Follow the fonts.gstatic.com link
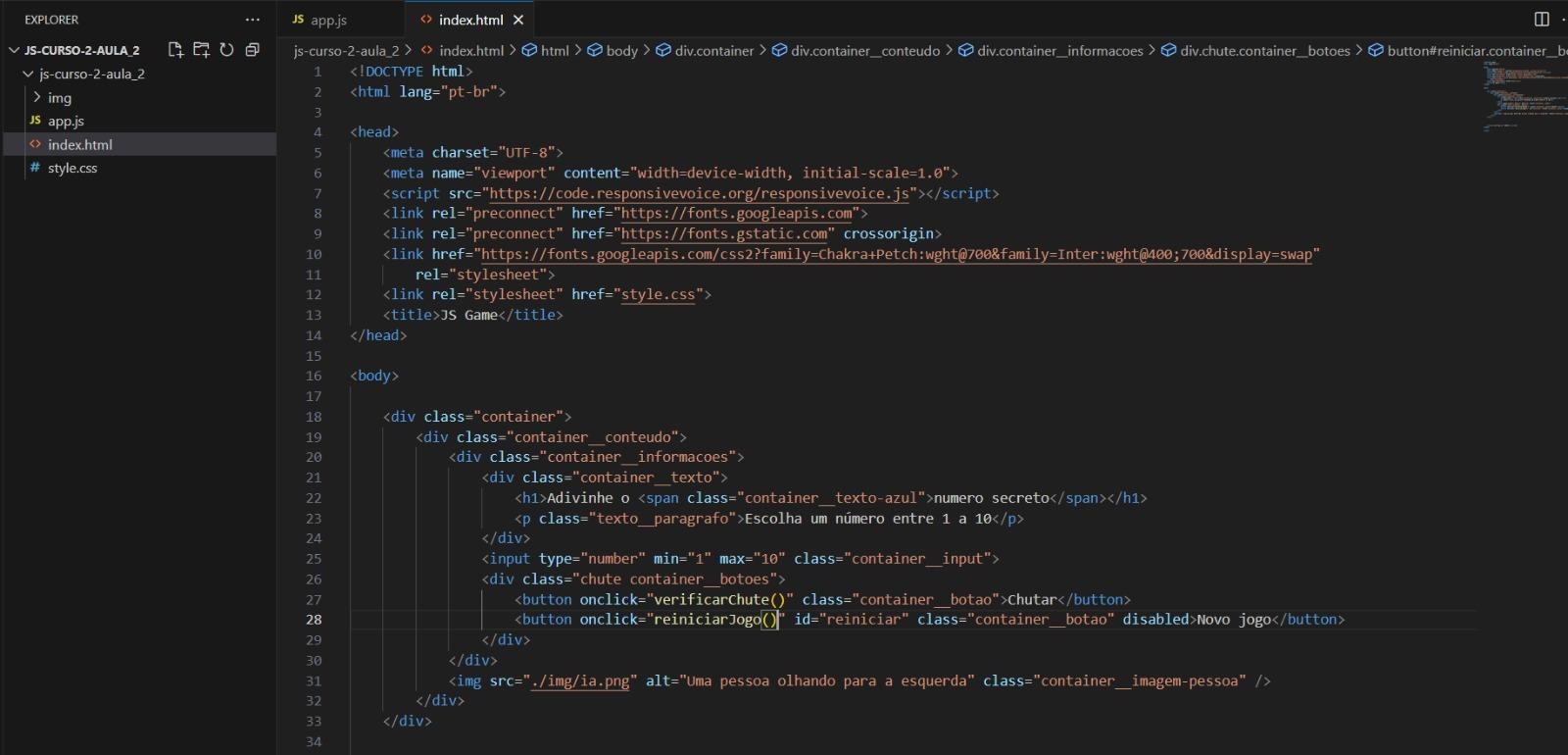 point(724,233)
